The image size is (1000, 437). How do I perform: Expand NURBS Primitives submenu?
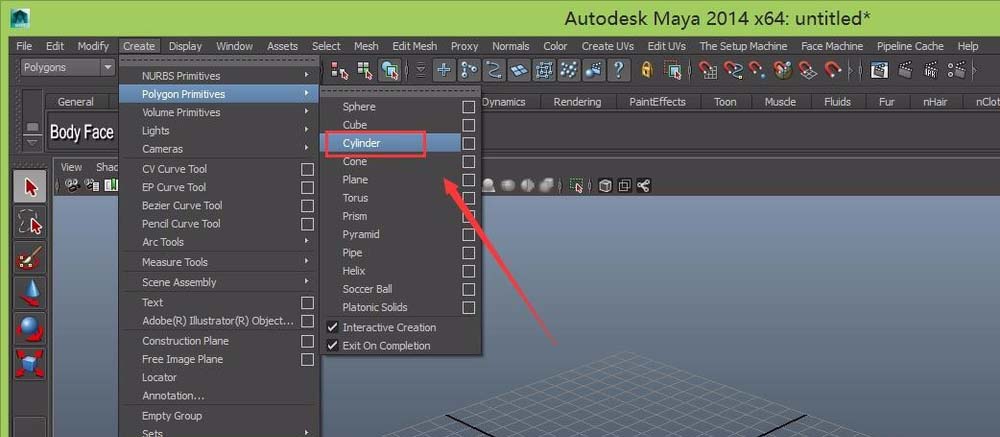coord(219,76)
